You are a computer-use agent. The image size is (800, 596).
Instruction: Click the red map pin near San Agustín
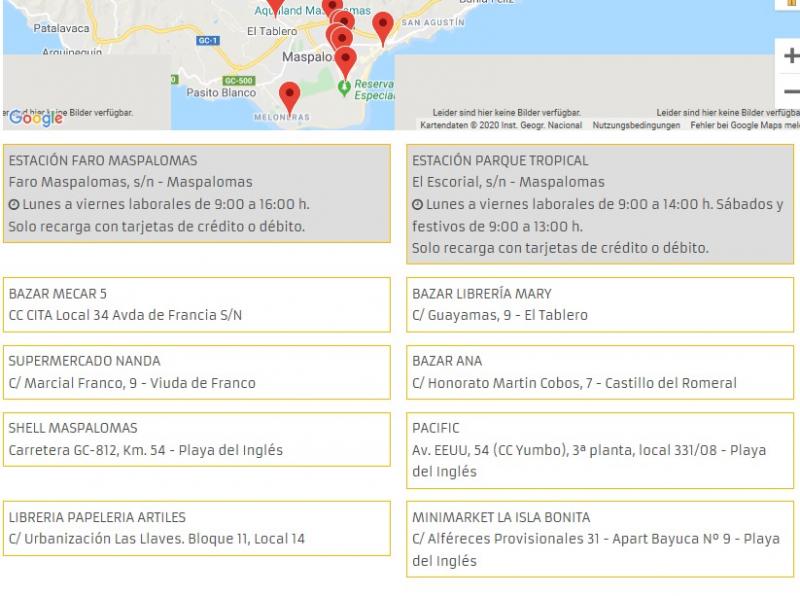(x=382, y=28)
